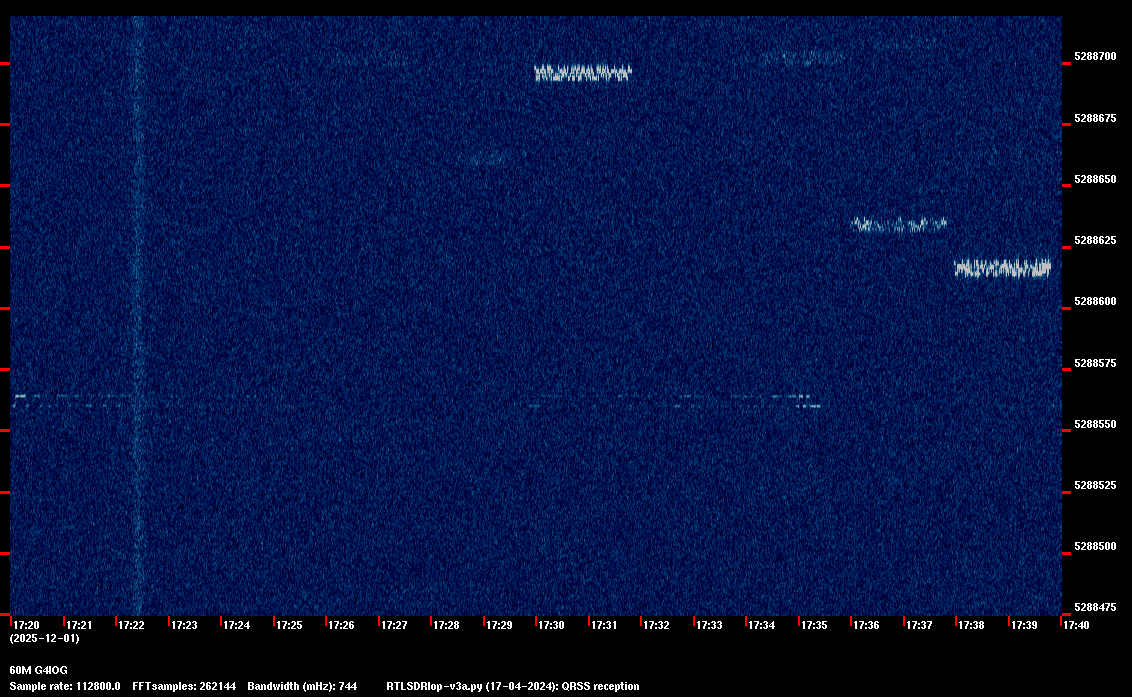
Task: Click the 17:32 time label
Action: (x=656, y=625)
